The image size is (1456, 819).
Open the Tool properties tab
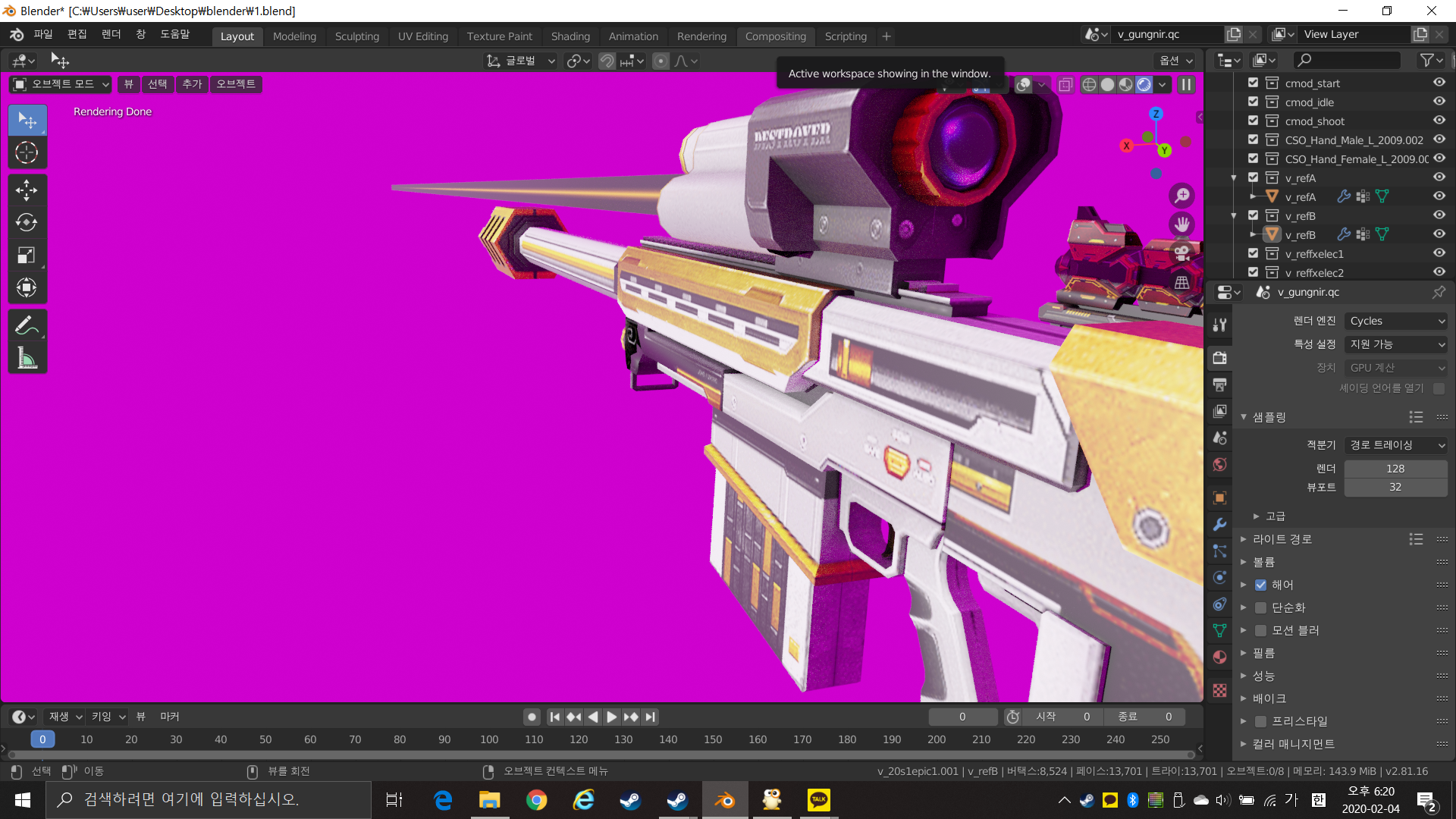1219,325
